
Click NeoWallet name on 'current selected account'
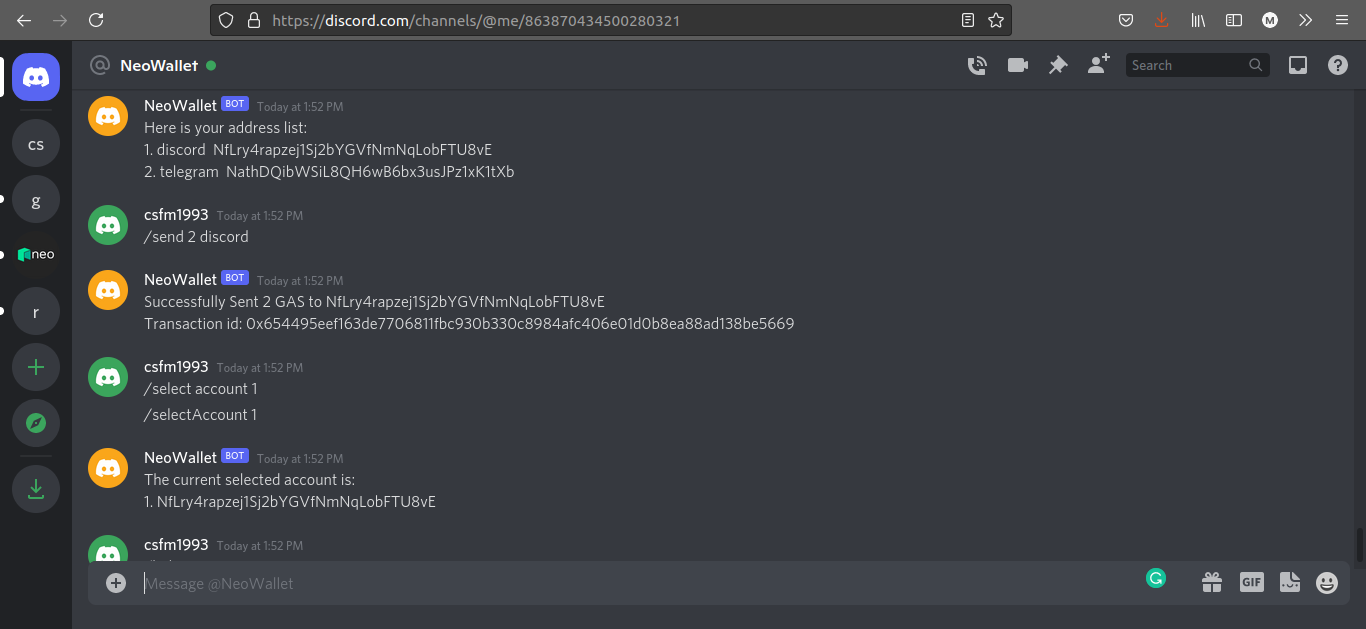coord(180,457)
